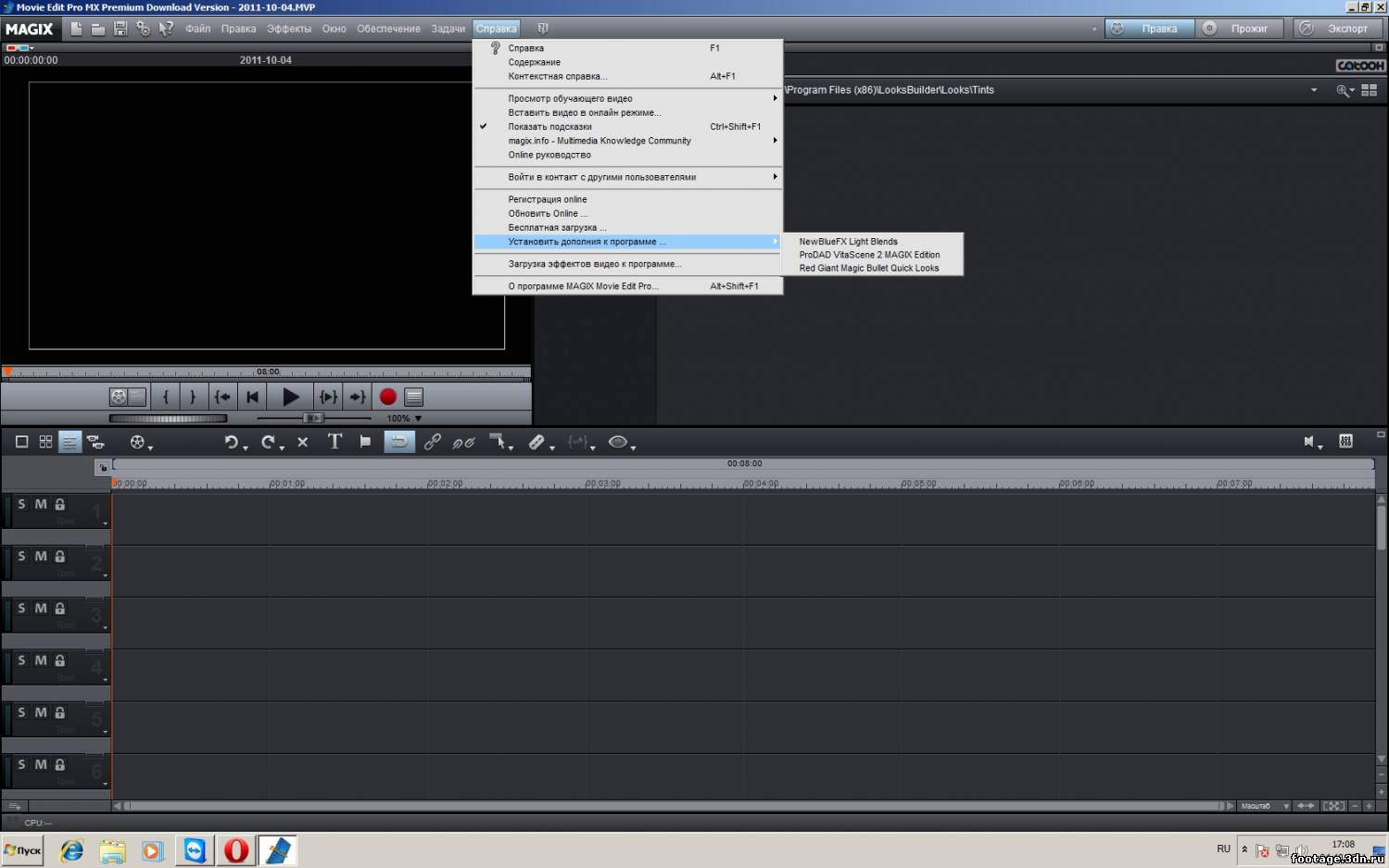Toggle the timeline speaker mute icon
Image resolution: width=1389 pixels, height=868 pixels.
point(1309,442)
